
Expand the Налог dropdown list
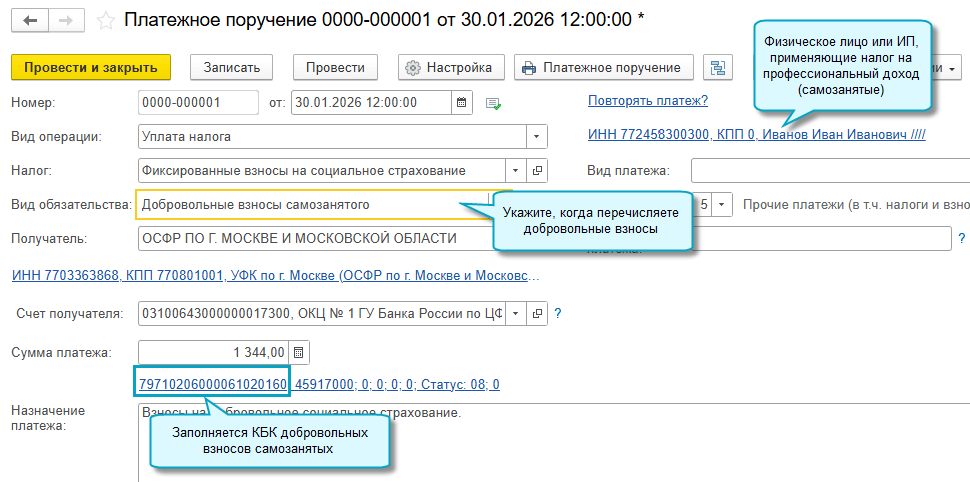click(x=516, y=170)
